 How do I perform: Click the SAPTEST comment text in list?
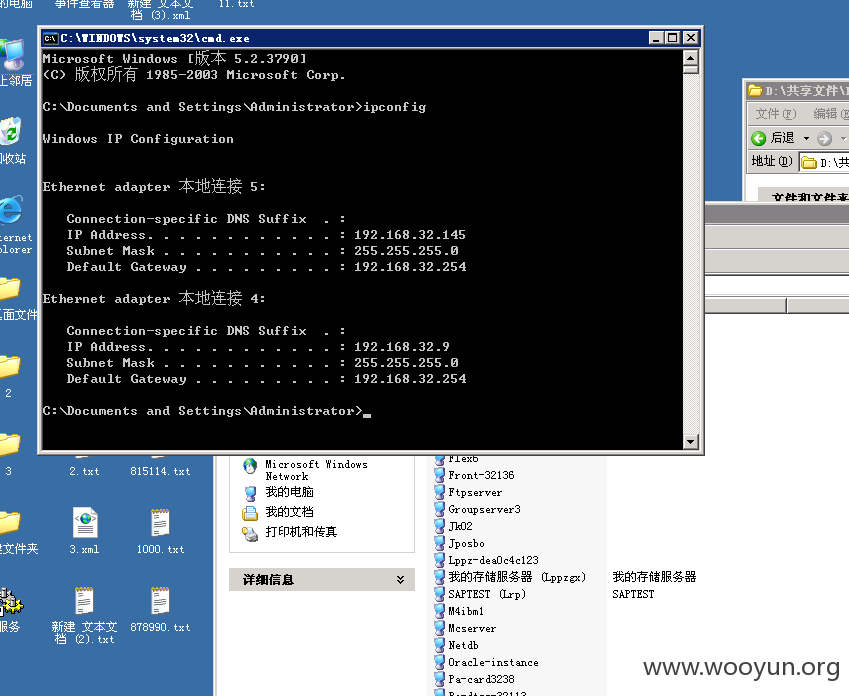pos(633,594)
